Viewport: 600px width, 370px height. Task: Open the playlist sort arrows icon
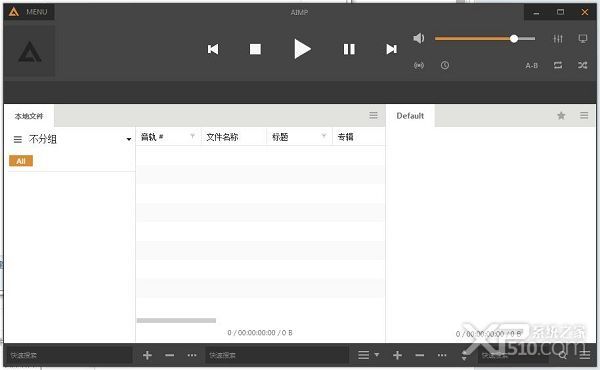464,355
